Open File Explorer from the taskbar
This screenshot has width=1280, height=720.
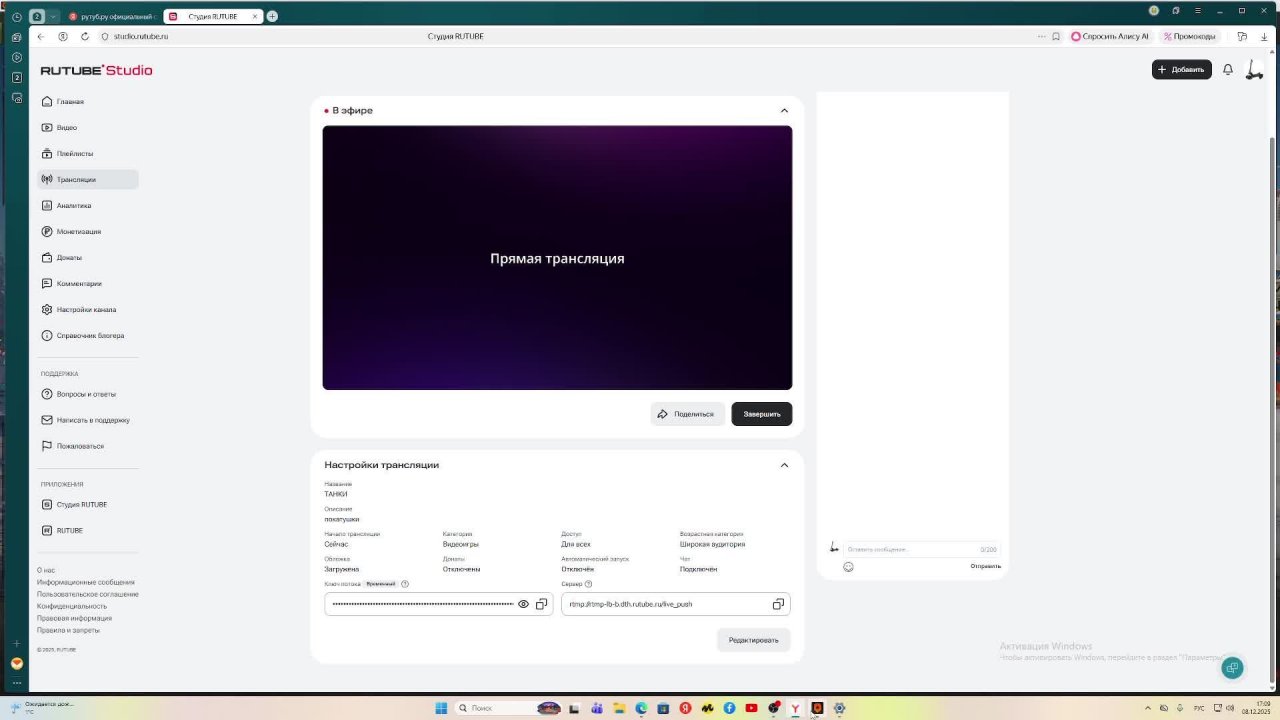pos(619,708)
